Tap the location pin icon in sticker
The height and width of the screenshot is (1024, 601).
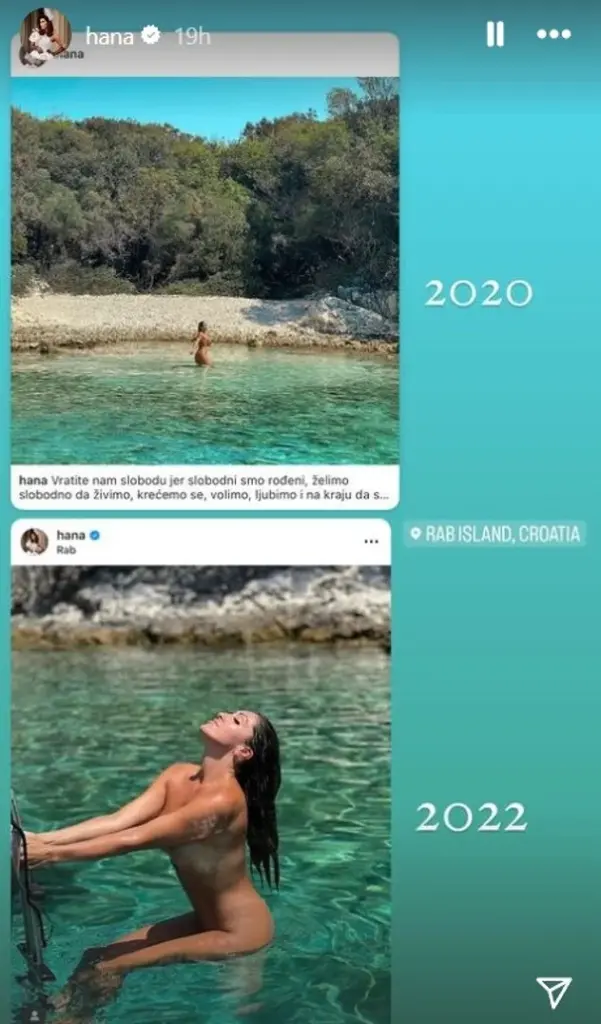click(415, 534)
